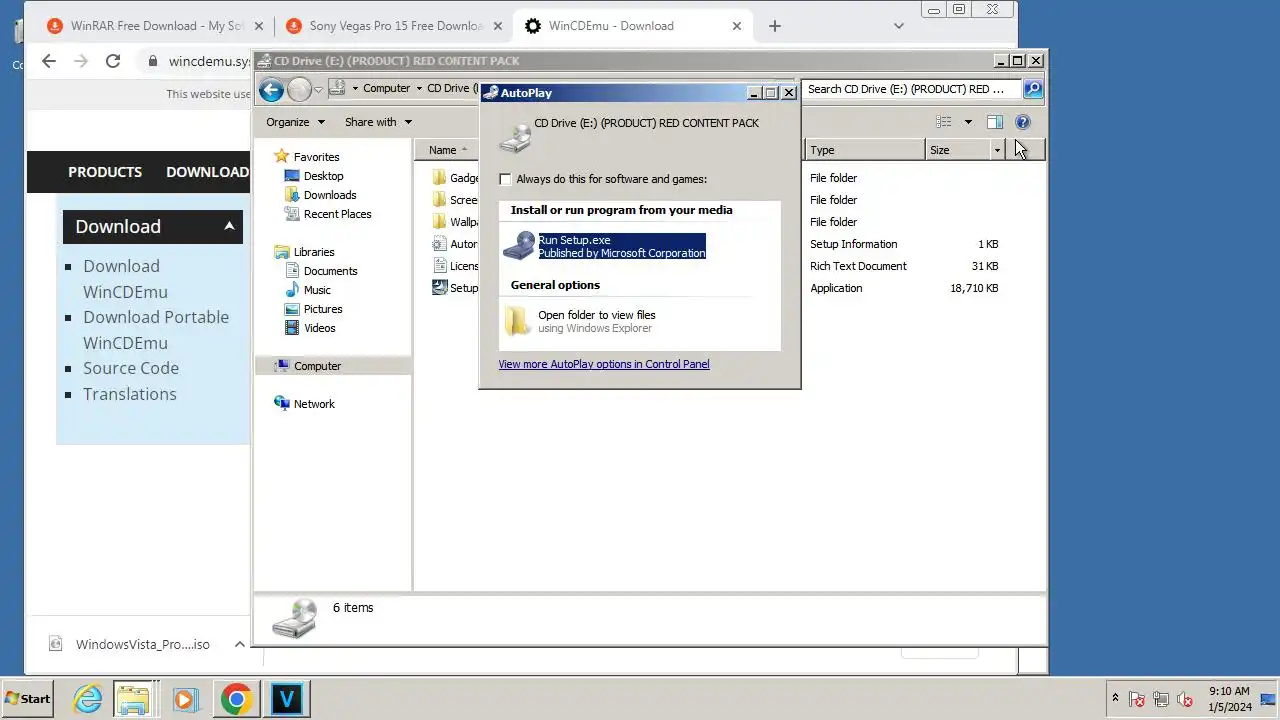Open the Music library
This screenshot has height=720, width=1280.
pyautogui.click(x=317, y=290)
